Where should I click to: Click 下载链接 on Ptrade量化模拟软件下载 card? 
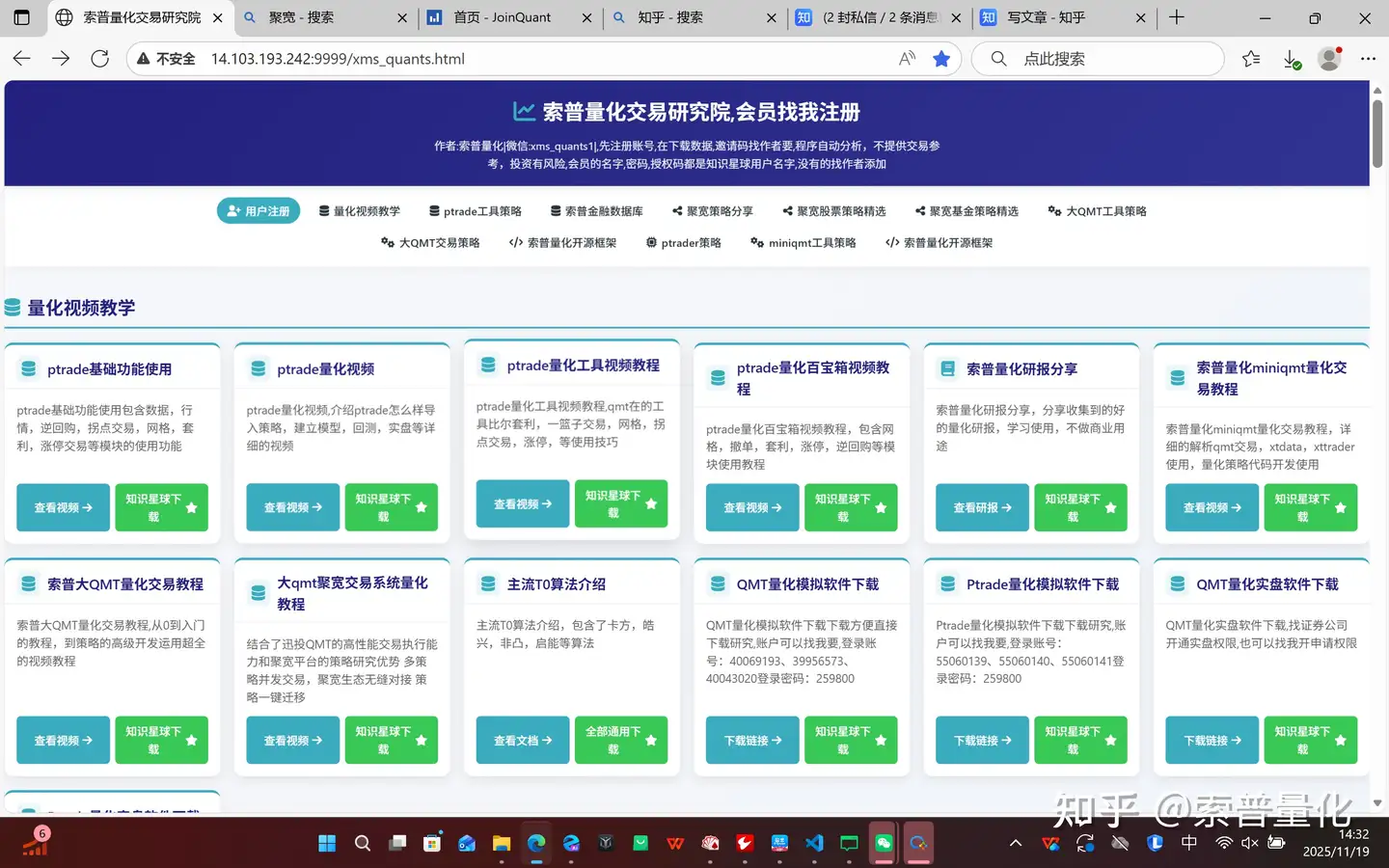click(983, 740)
